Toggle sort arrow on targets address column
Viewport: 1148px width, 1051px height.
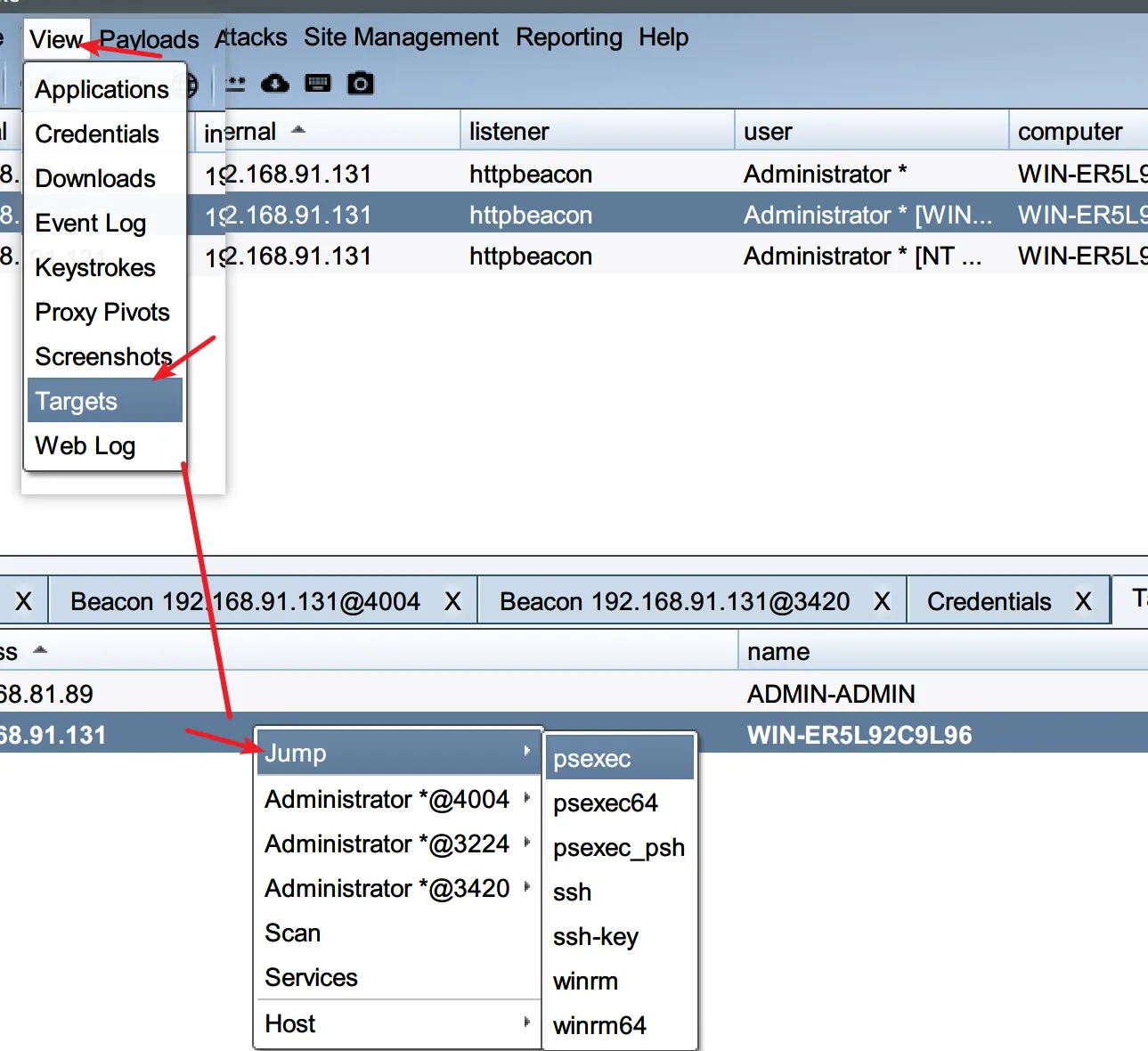[39, 650]
